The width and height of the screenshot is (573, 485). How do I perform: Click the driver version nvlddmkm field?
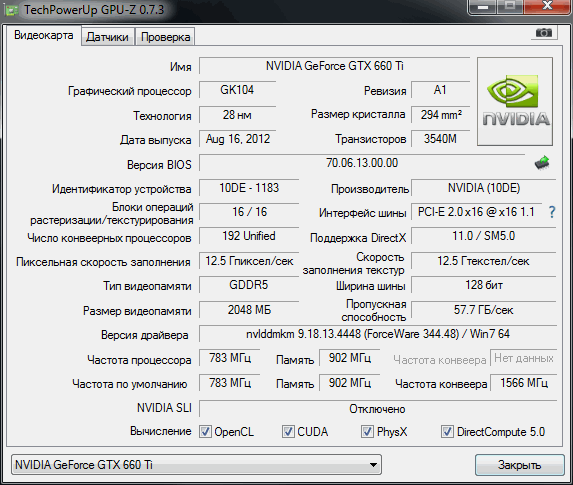click(x=378, y=334)
